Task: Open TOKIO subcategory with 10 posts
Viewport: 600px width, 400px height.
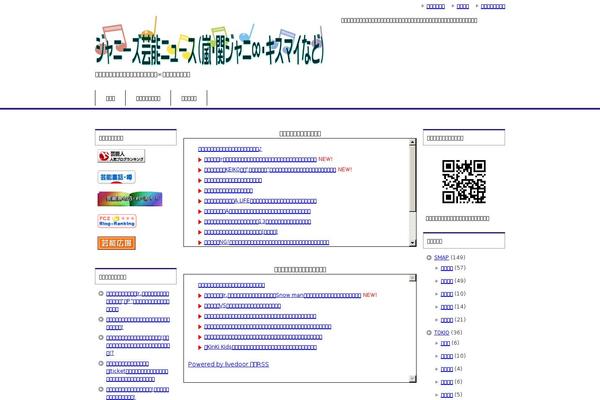Action: tap(447, 356)
